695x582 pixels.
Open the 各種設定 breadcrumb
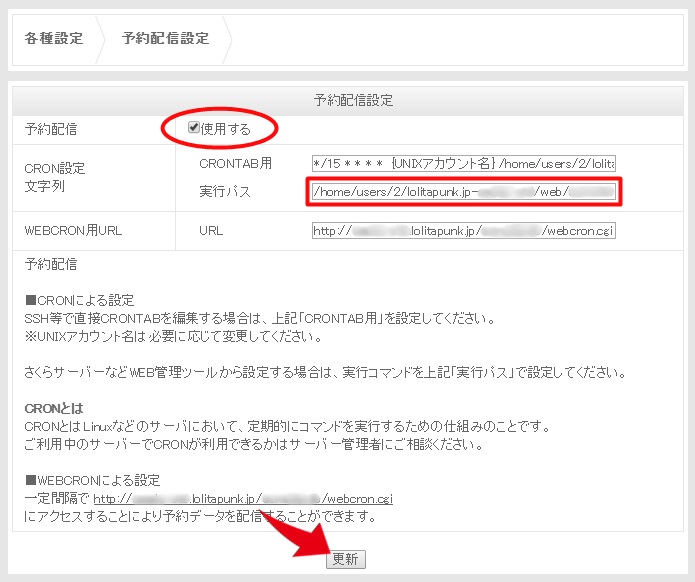(54, 38)
